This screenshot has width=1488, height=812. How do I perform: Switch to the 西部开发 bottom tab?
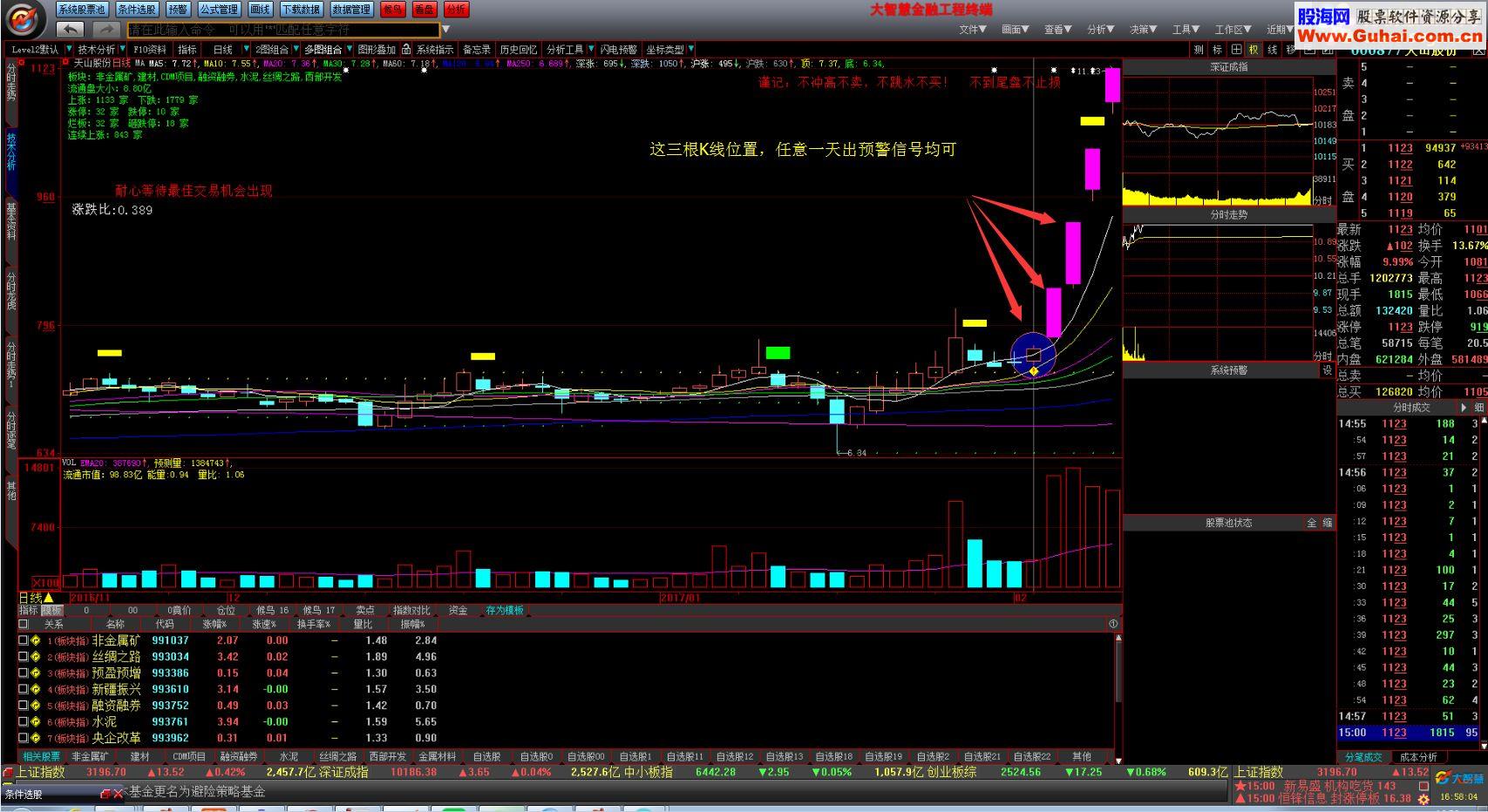(388, 756)
